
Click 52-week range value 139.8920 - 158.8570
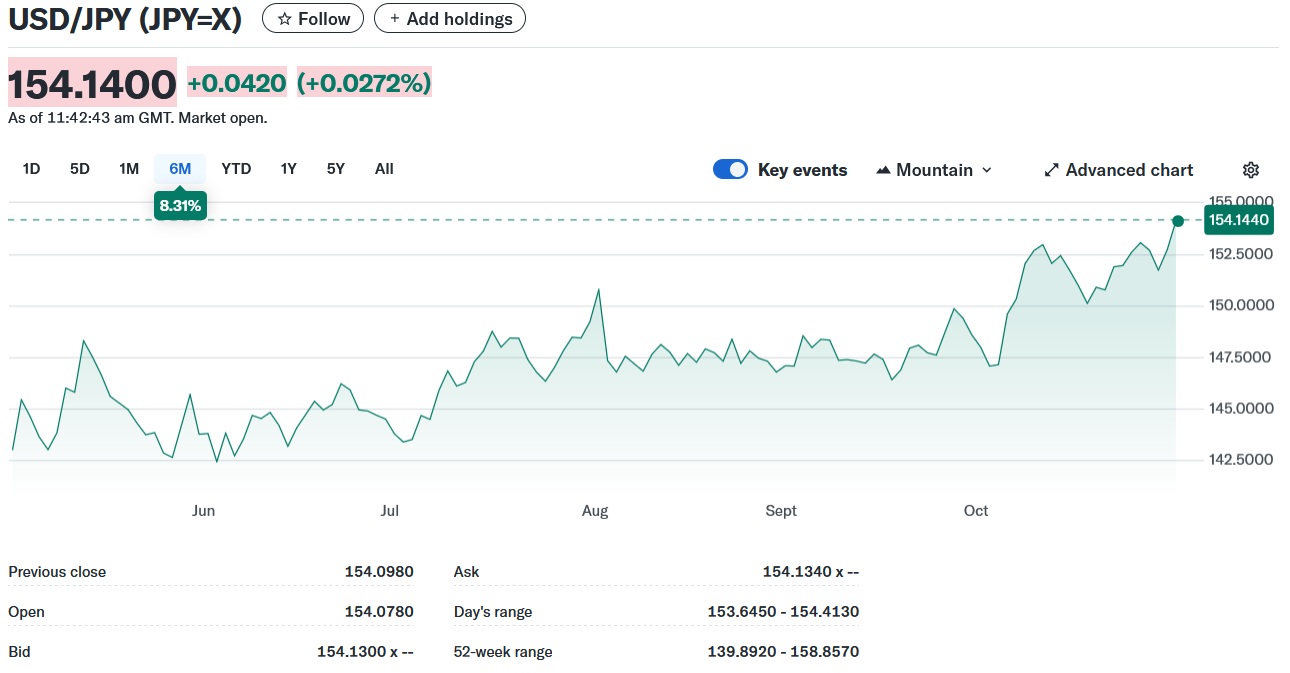pos(783,652)
